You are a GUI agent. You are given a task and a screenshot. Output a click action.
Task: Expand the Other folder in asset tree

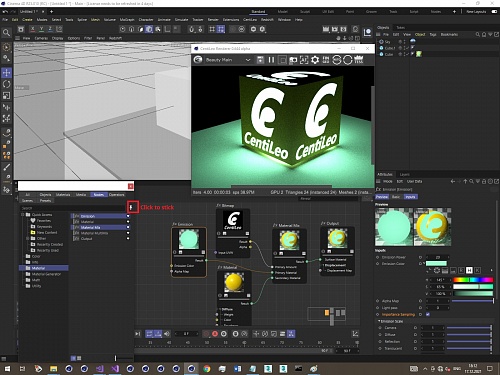28,238
